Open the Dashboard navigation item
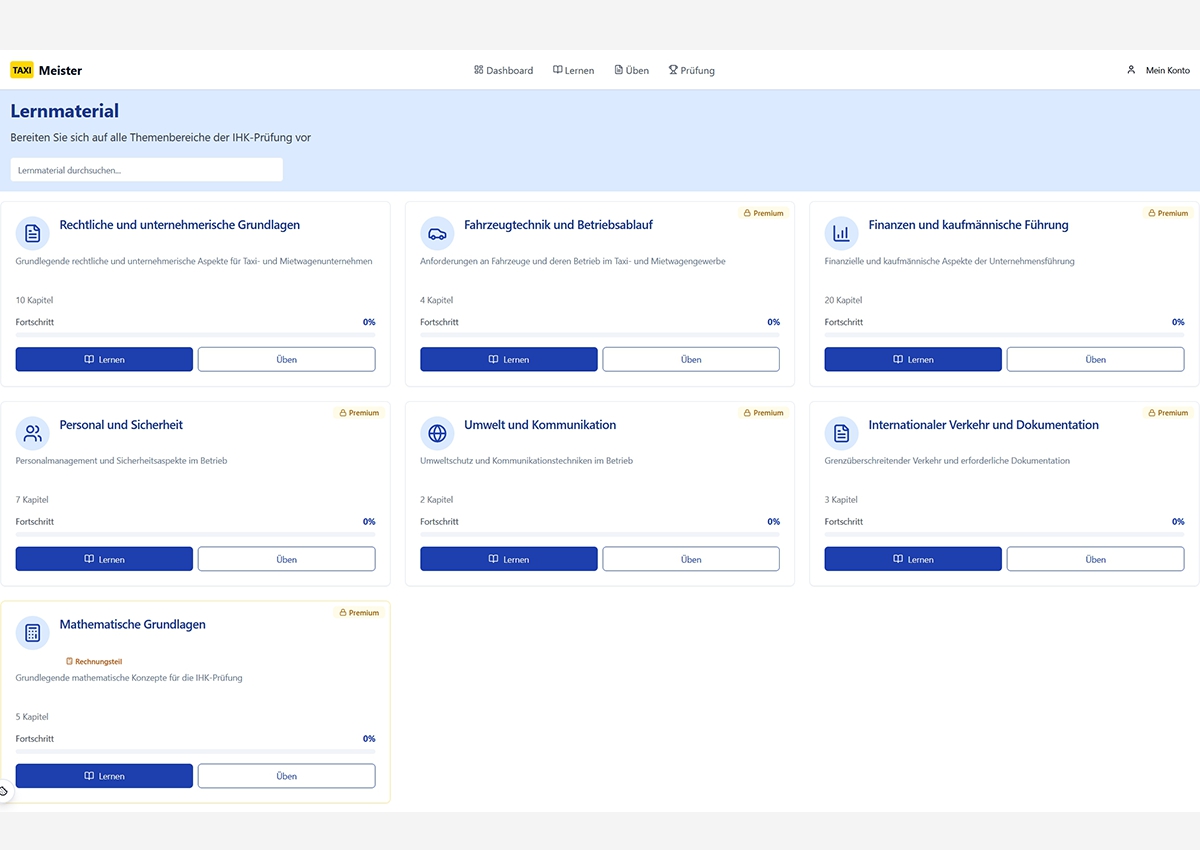Screen dimensions: 1200x850 coord(504,70)
